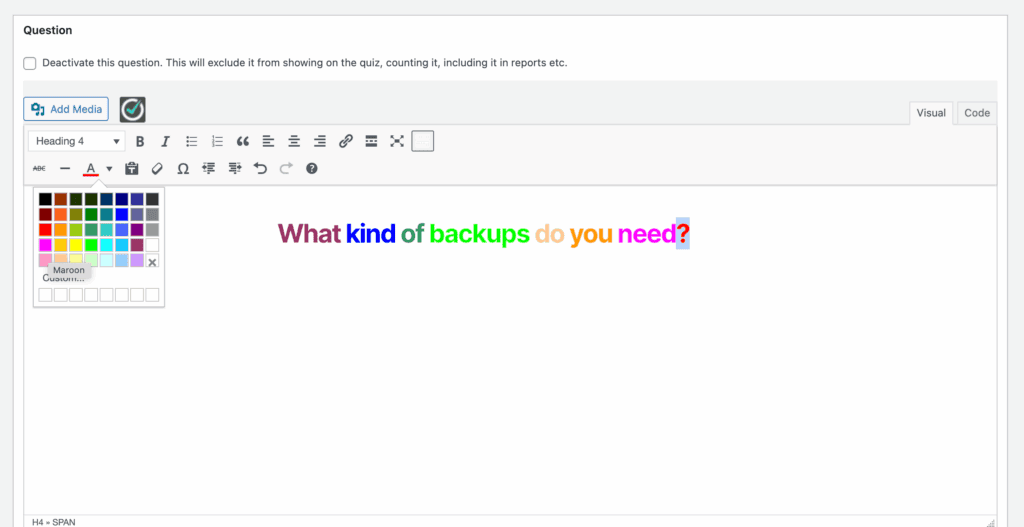Image resolution: width=1024 pixels, height=527 pixels.
Task: Click the insert link icon
Action: [346, 141]
